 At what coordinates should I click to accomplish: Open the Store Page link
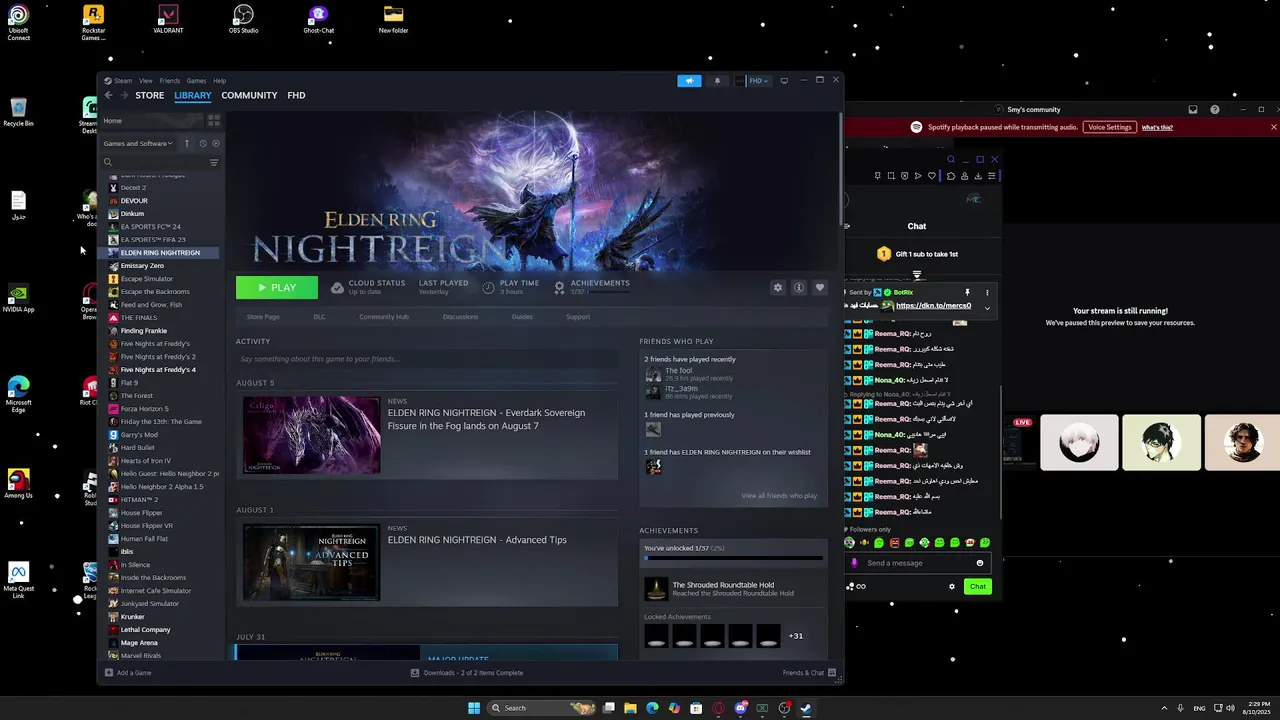pos(263,317)
